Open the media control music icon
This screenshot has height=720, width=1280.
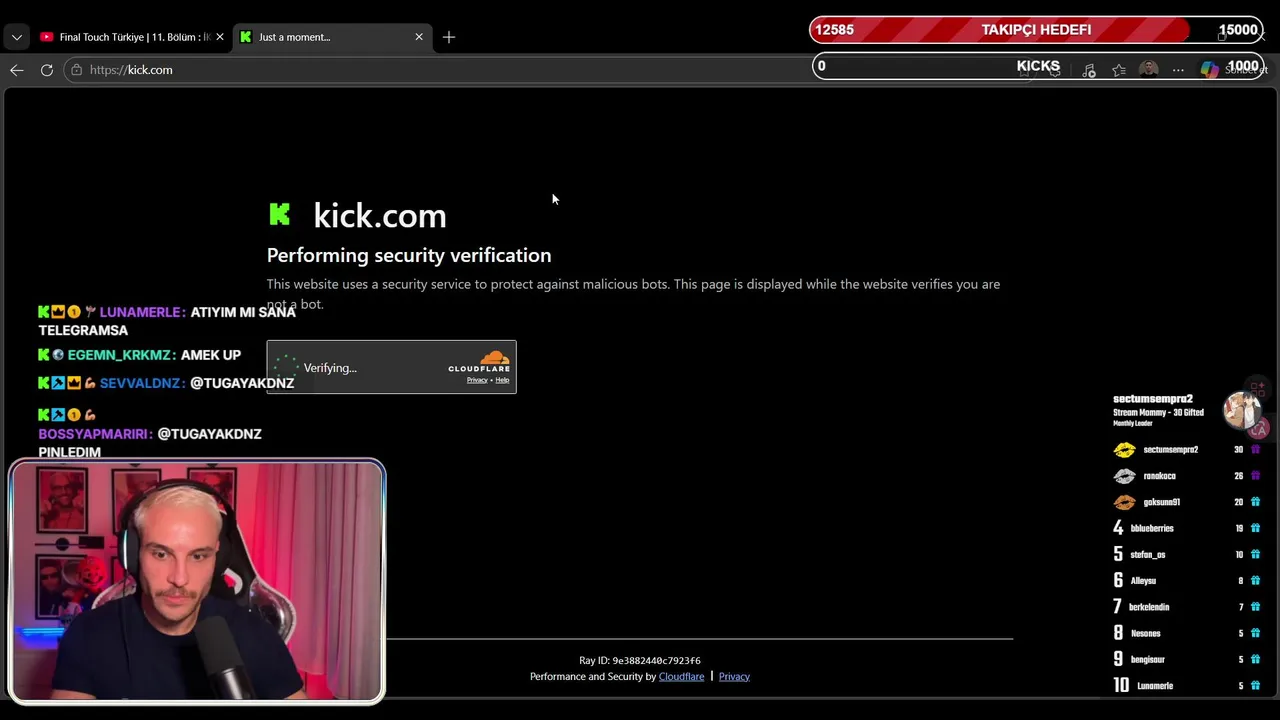pyautogui.click(x=1089, y=70)
